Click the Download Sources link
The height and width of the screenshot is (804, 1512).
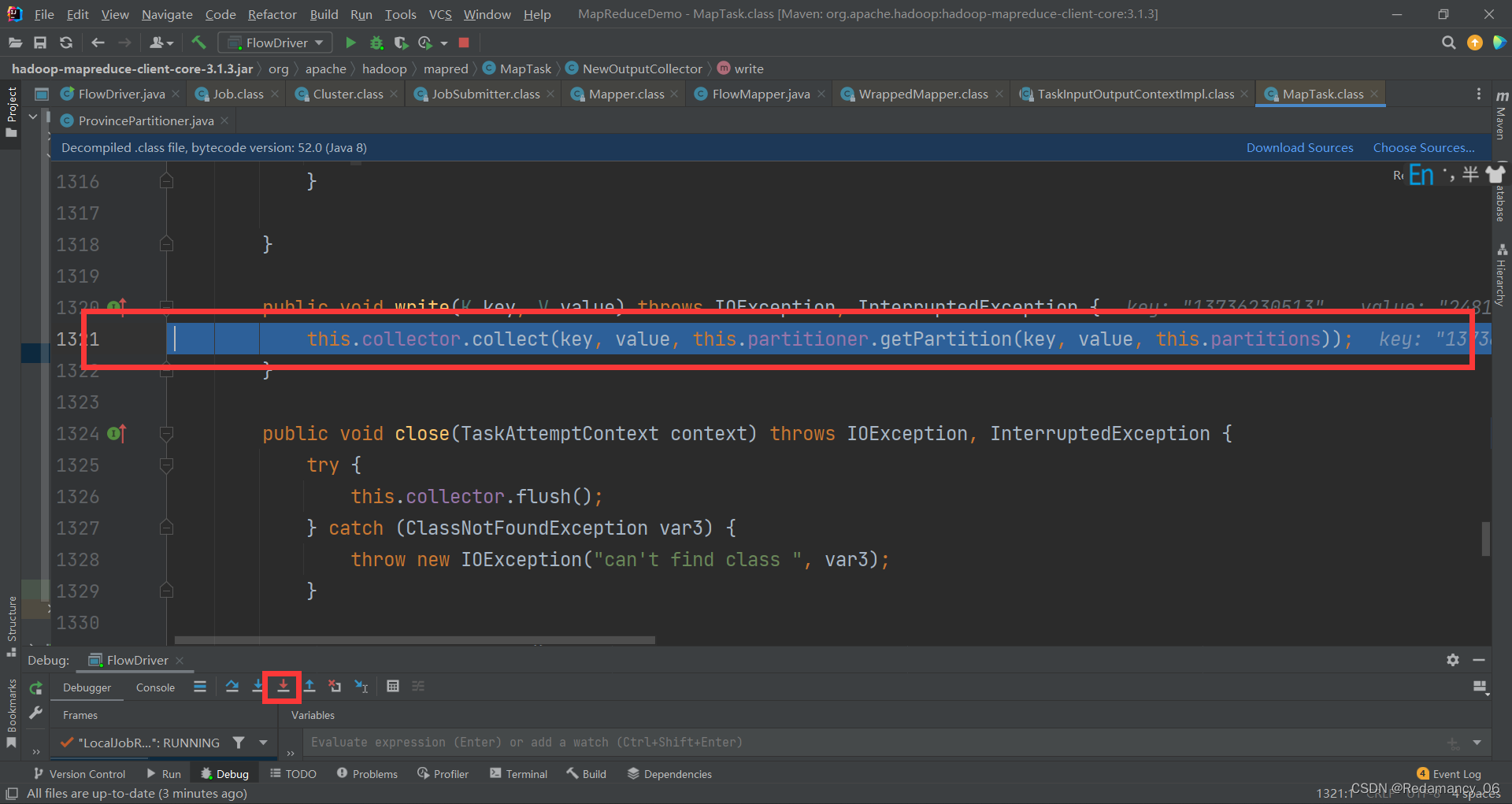(x=1299, y=147)
